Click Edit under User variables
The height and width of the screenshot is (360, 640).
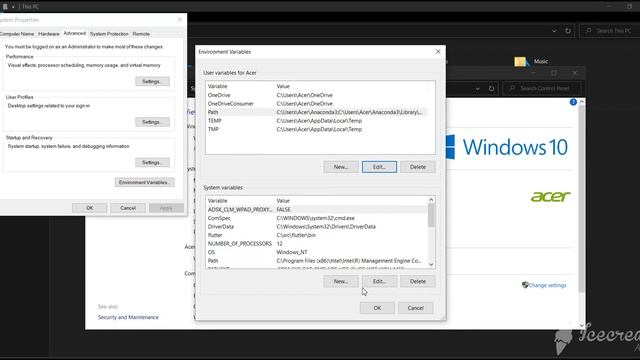[379, 167]
